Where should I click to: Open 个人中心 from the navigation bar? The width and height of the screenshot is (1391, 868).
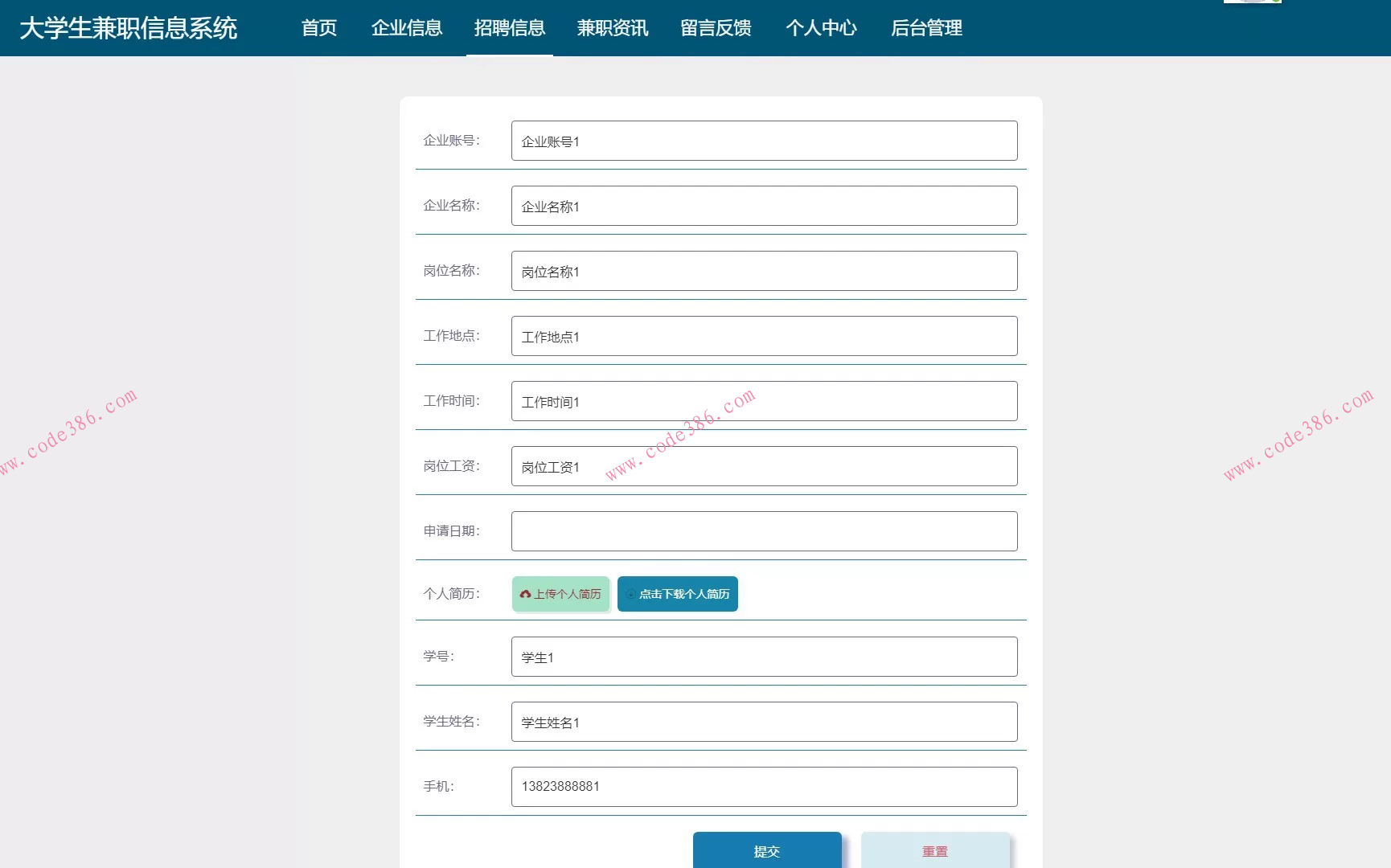(x=821, y=28)
